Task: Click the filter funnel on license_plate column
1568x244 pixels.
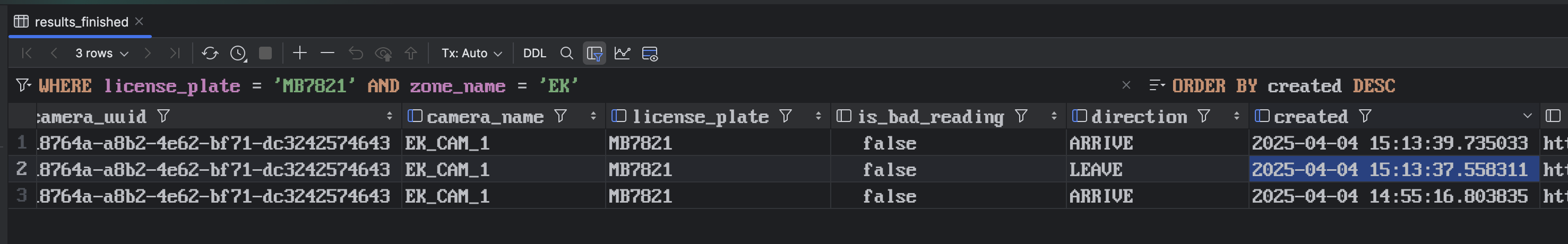Action: tap(786, 116)
